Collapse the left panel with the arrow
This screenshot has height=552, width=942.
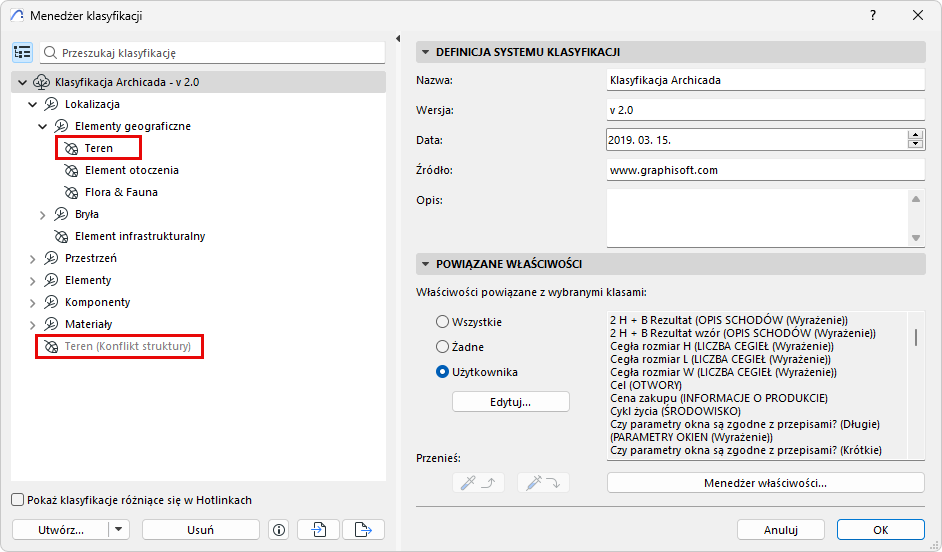coord(398,38)
